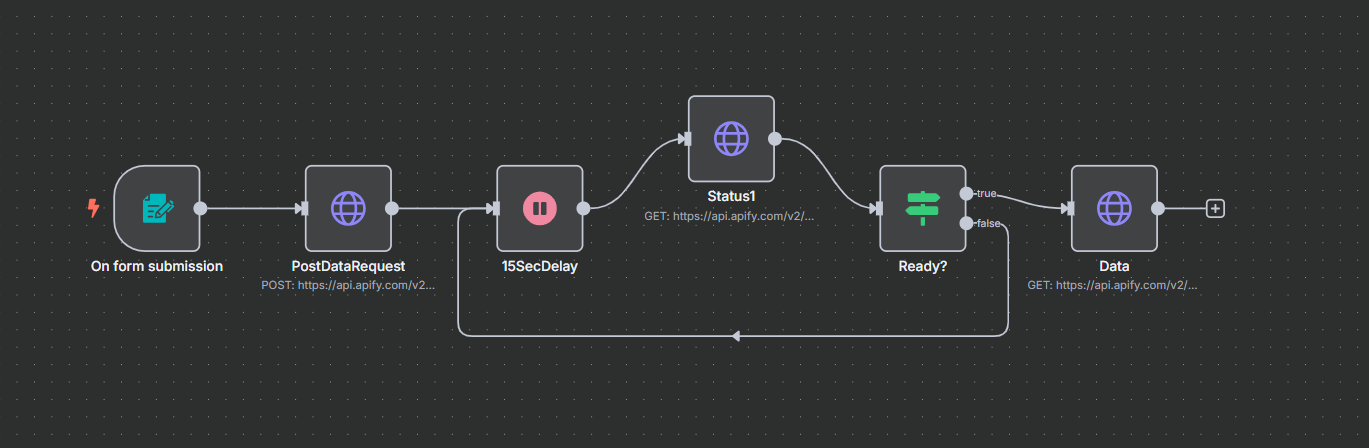
Task: Click the "true" branch label
Action: click(x=986, y=193)
